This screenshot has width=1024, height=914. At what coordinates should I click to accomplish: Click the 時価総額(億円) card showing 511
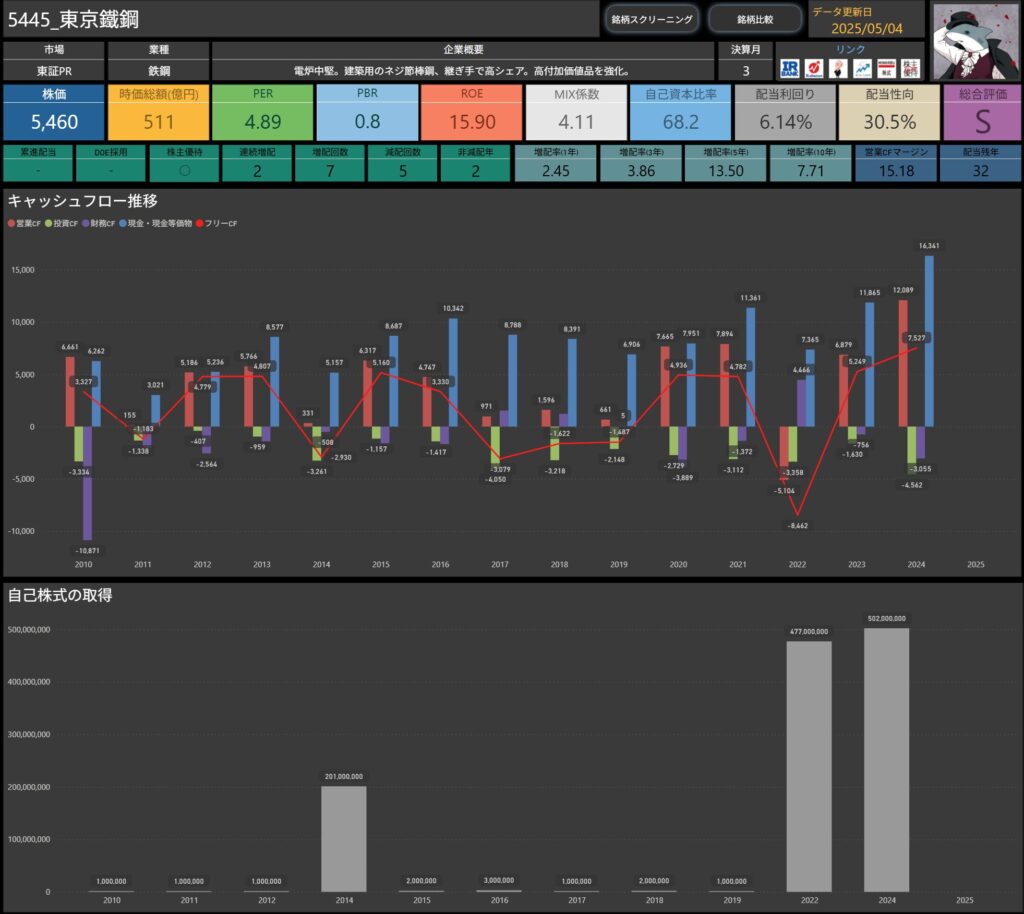tap(159, 112)
